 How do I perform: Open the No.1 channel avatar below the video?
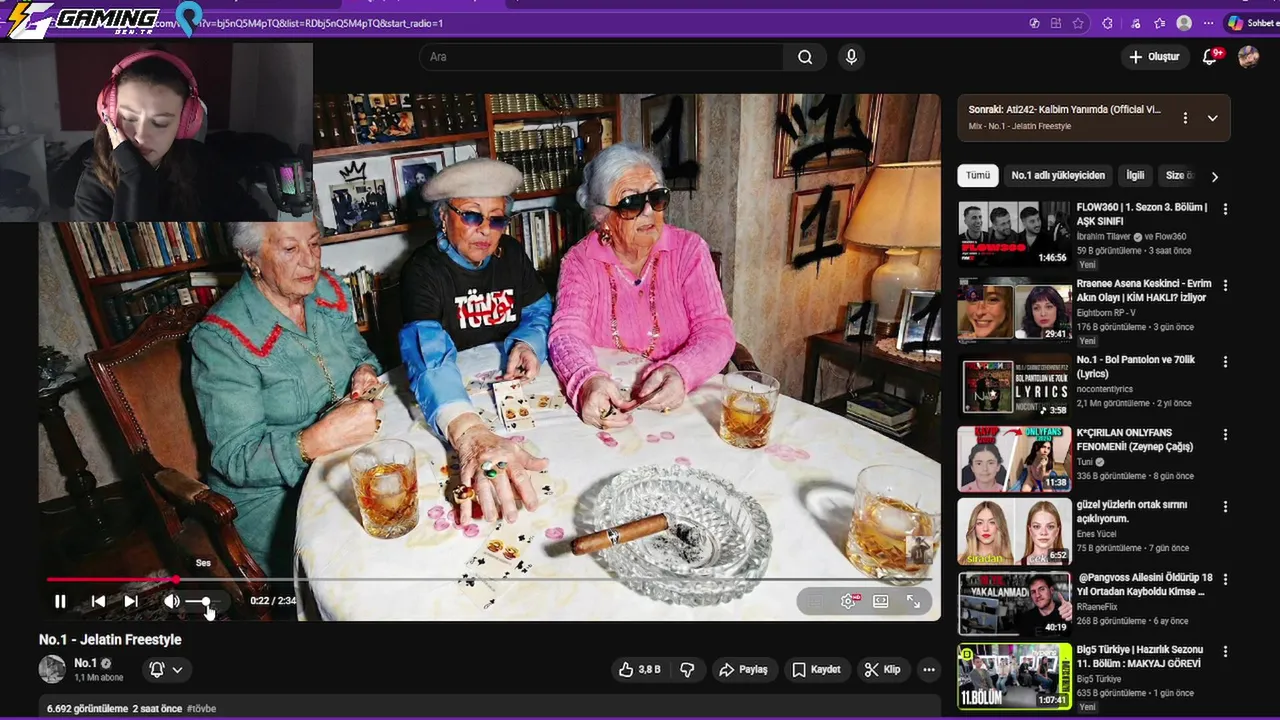52,669
